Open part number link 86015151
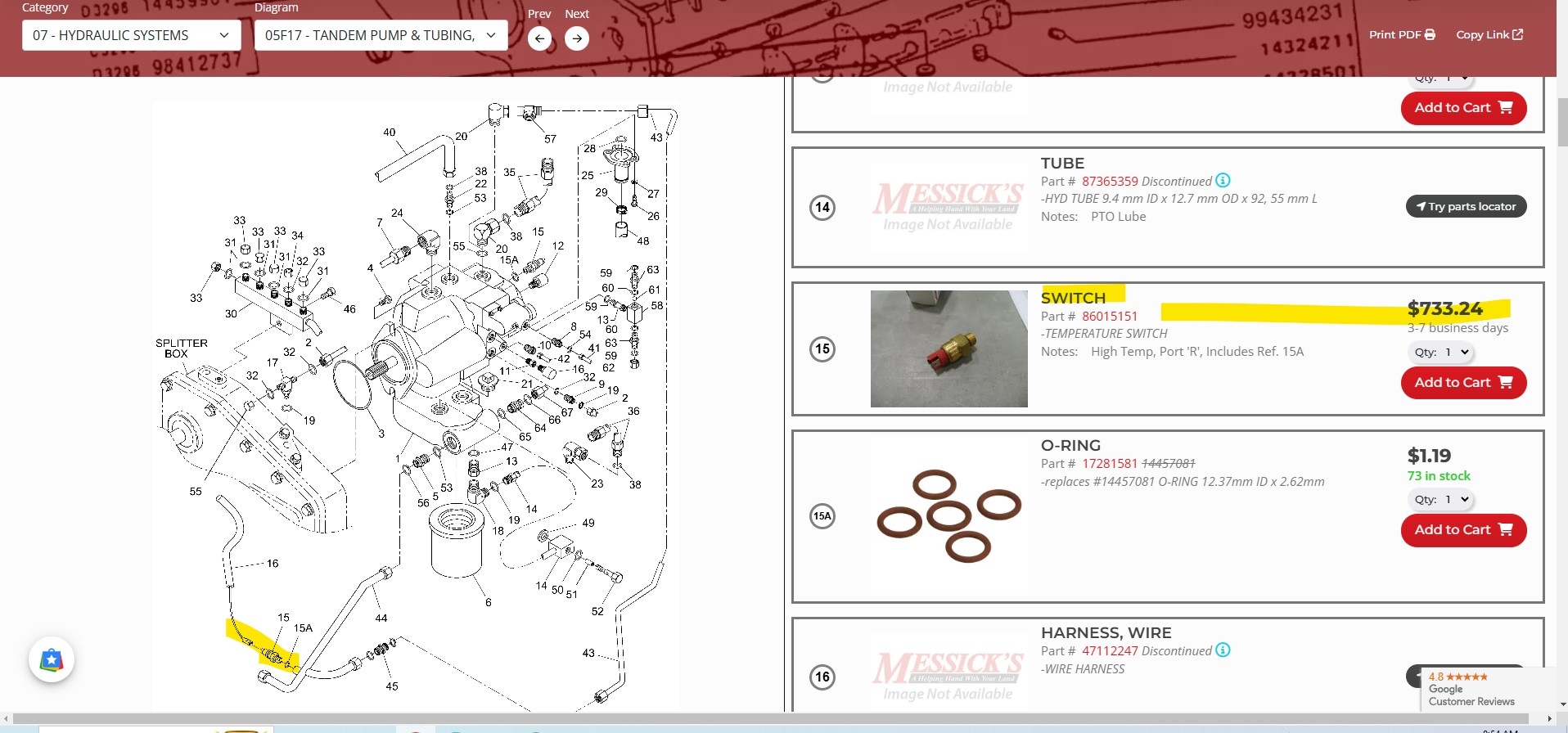The height and width of the screenshot is (733, 1568). 1110,317
